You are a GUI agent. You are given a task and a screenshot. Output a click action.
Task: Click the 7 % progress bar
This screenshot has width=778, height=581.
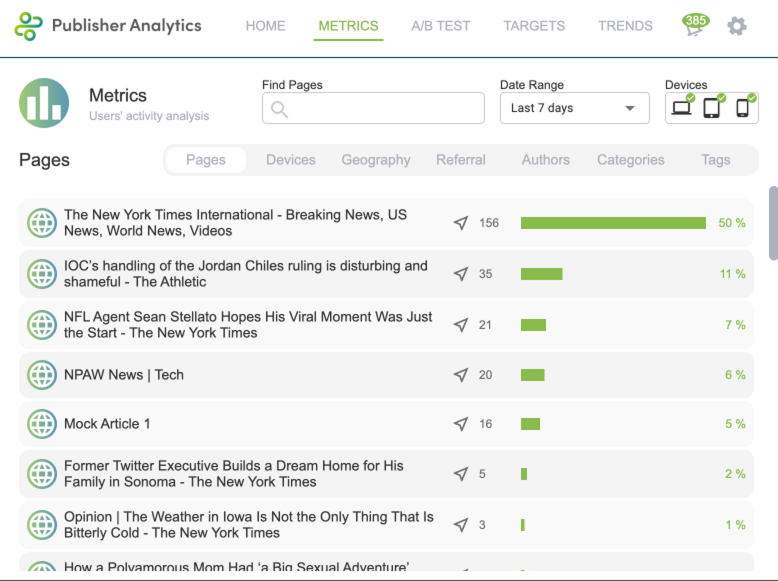533,325
